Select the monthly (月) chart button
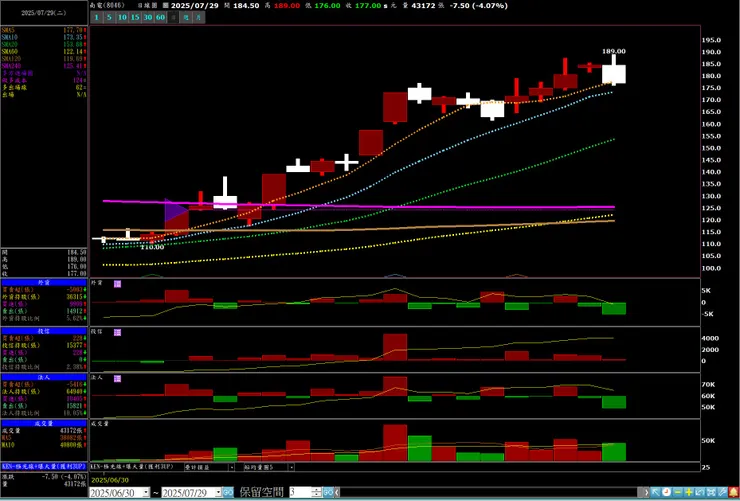The height and width of the screenshot is (501, 740). click(199, 17)
